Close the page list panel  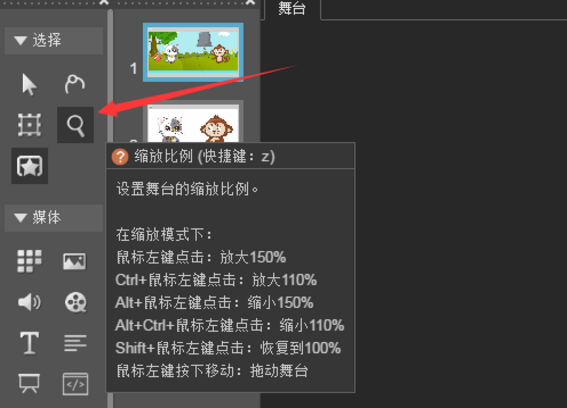250,2
